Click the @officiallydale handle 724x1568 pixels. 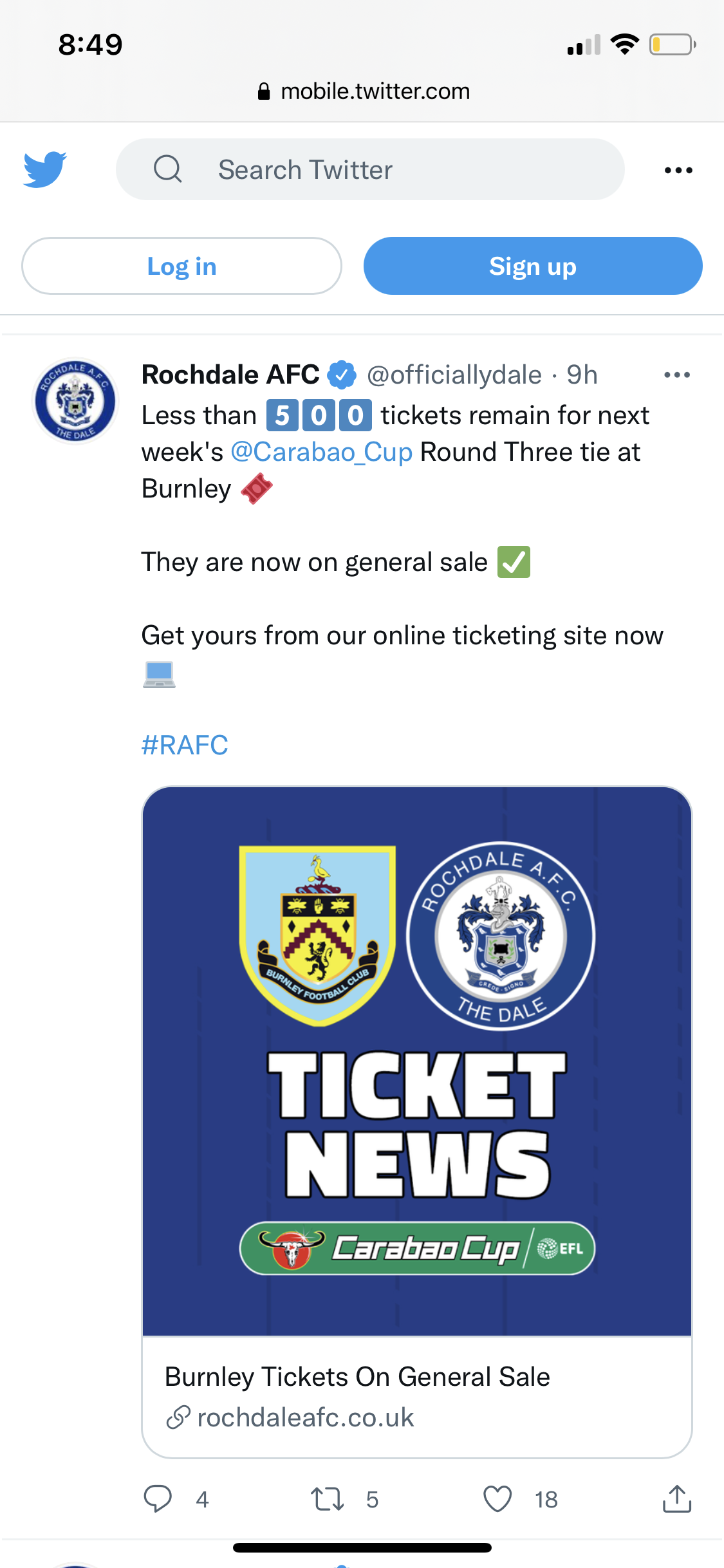[454, 375]
